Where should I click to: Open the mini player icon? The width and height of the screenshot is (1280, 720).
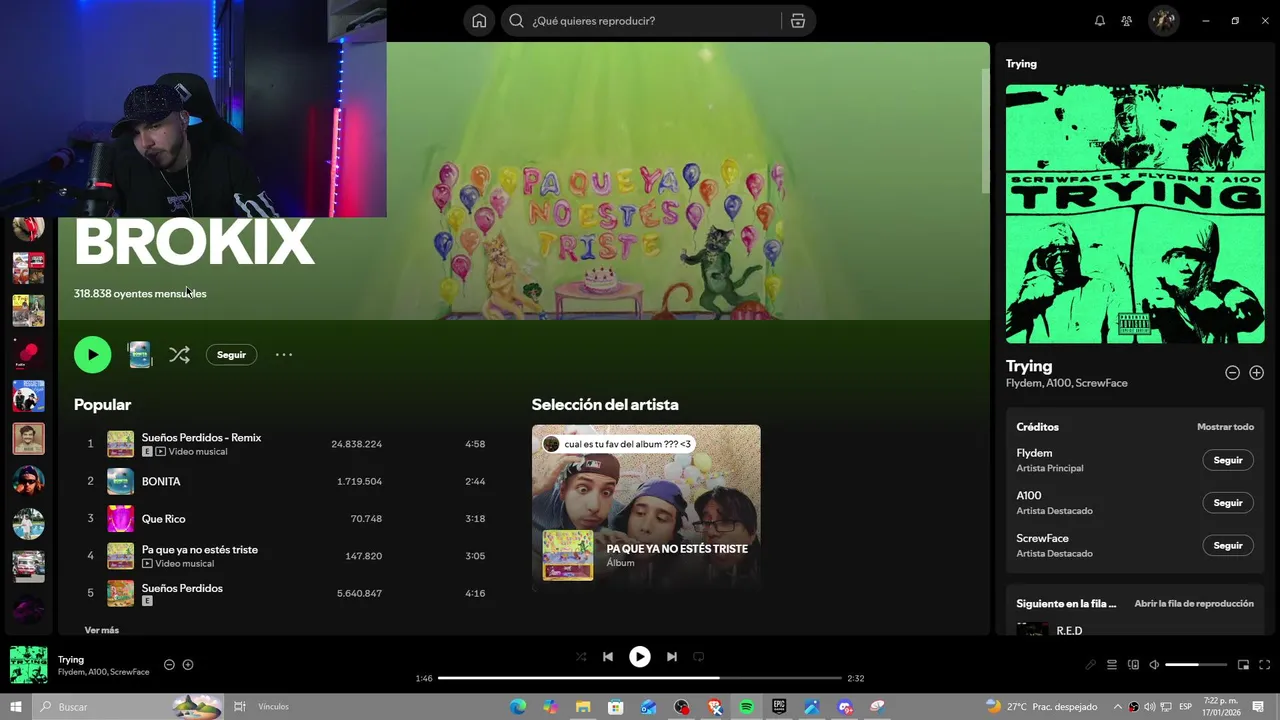[1244, 665]
